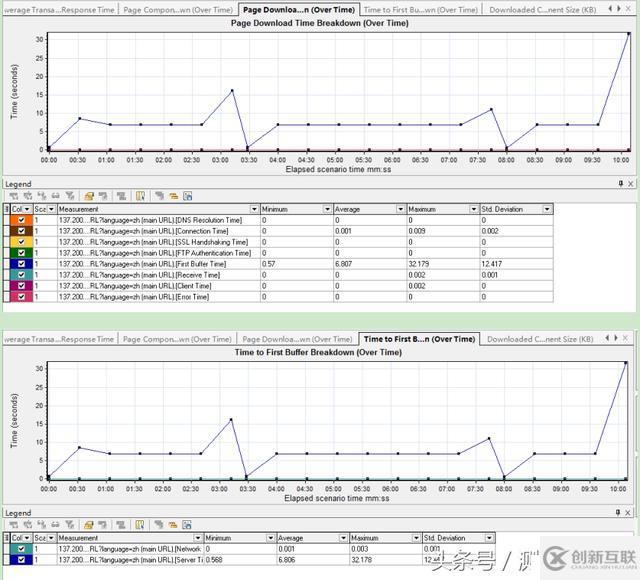Switch to Downloaded Component Size tab in lower pane
Screen dimensions: 640x580
(540, 339)
